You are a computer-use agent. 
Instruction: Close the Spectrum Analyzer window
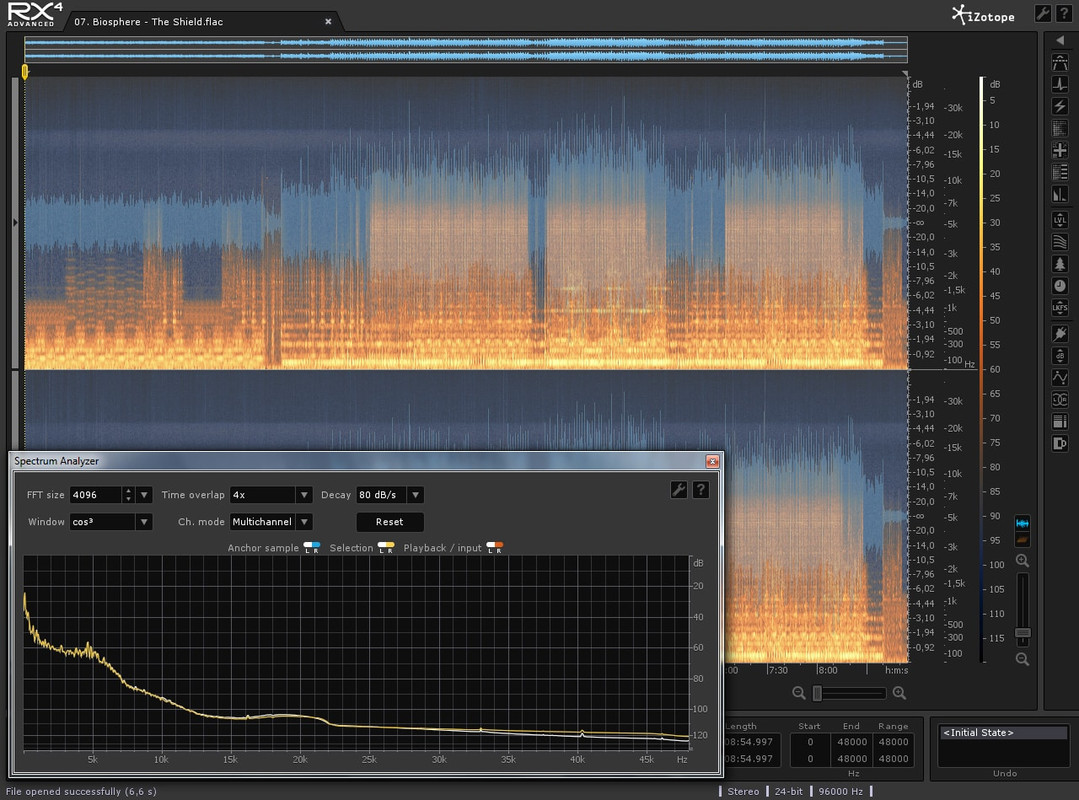(712, 461)
